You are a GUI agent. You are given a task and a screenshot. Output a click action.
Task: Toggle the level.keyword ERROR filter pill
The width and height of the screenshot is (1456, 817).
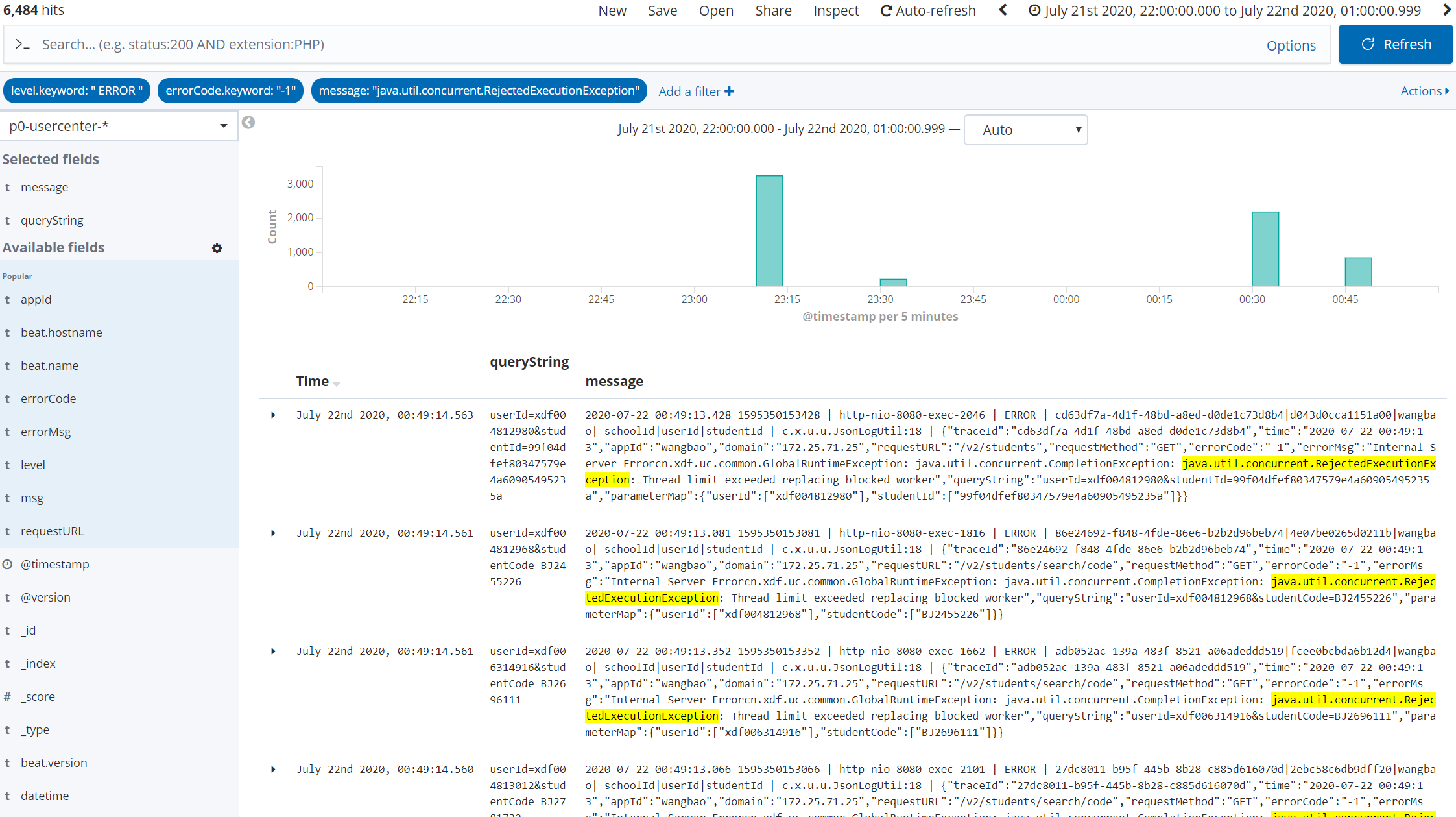(x=77, y=90)
